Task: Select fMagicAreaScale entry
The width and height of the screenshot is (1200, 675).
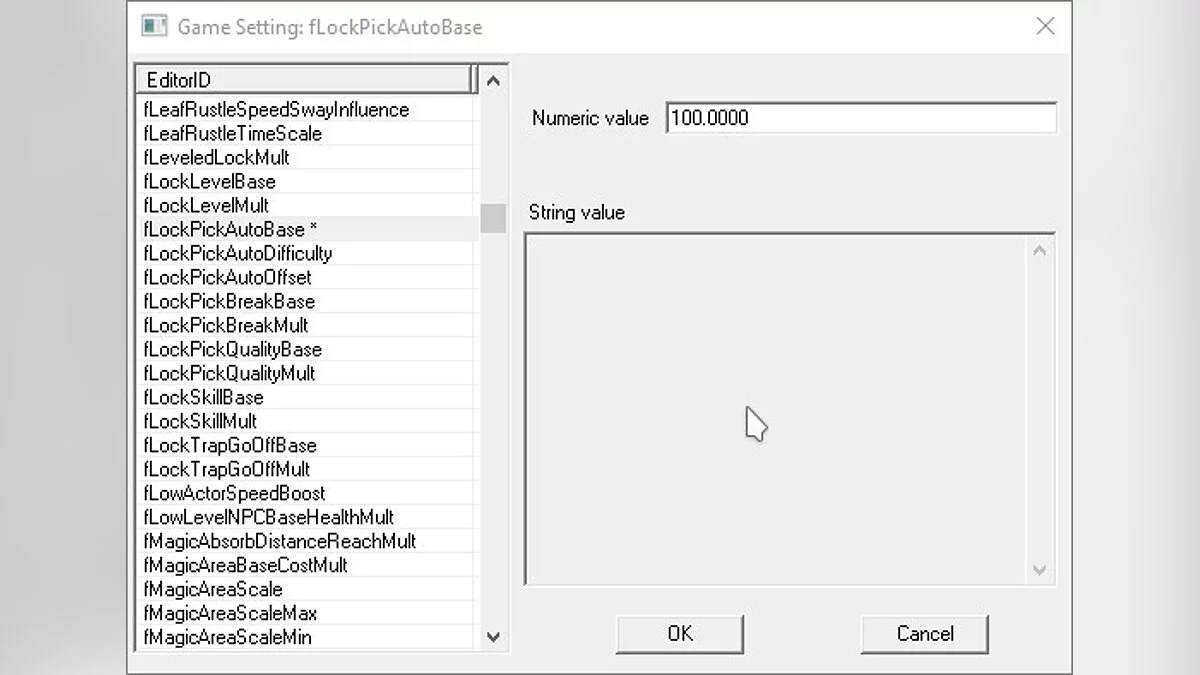Action: [x=213, y=589]
